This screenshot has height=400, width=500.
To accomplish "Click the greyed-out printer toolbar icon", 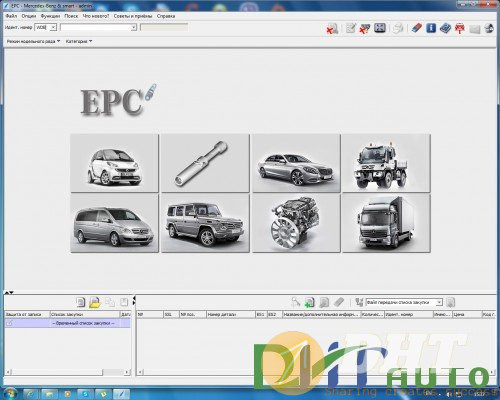I will pyautogui.click(x=398, y=28).
